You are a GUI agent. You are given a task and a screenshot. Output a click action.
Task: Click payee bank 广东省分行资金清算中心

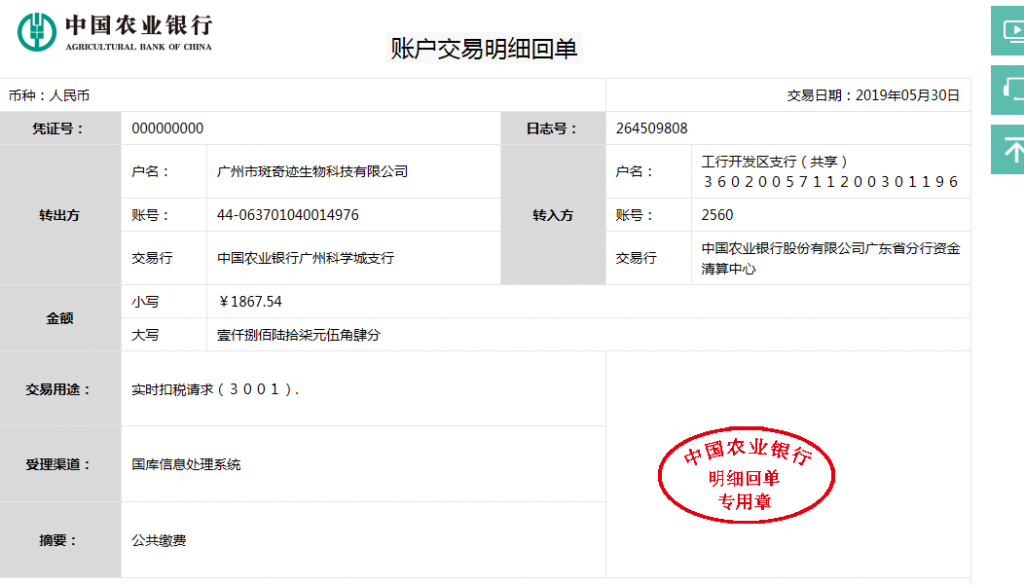click(x=831, y=259)
